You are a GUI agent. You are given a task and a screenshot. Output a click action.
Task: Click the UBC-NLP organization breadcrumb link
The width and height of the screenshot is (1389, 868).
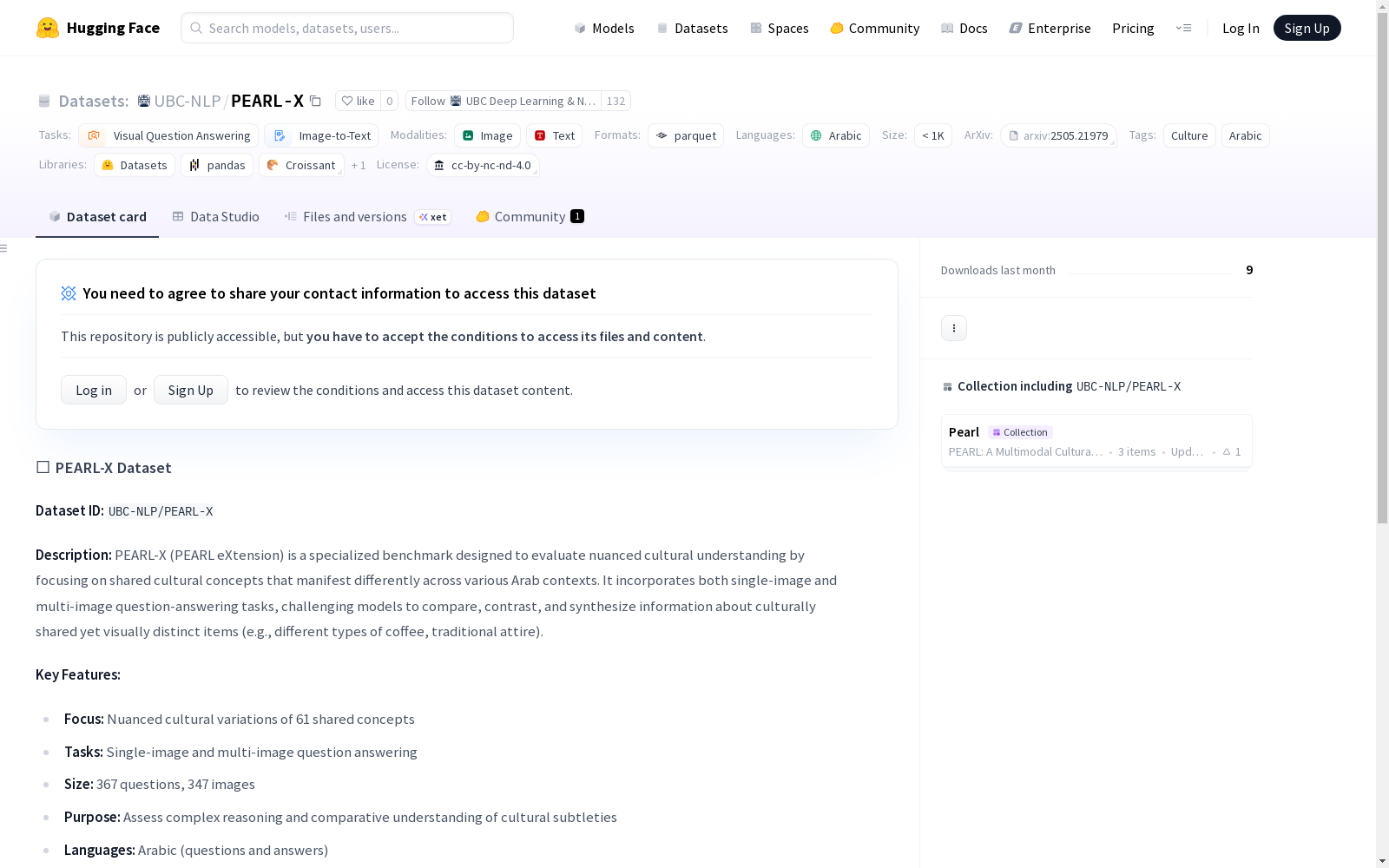188,101
